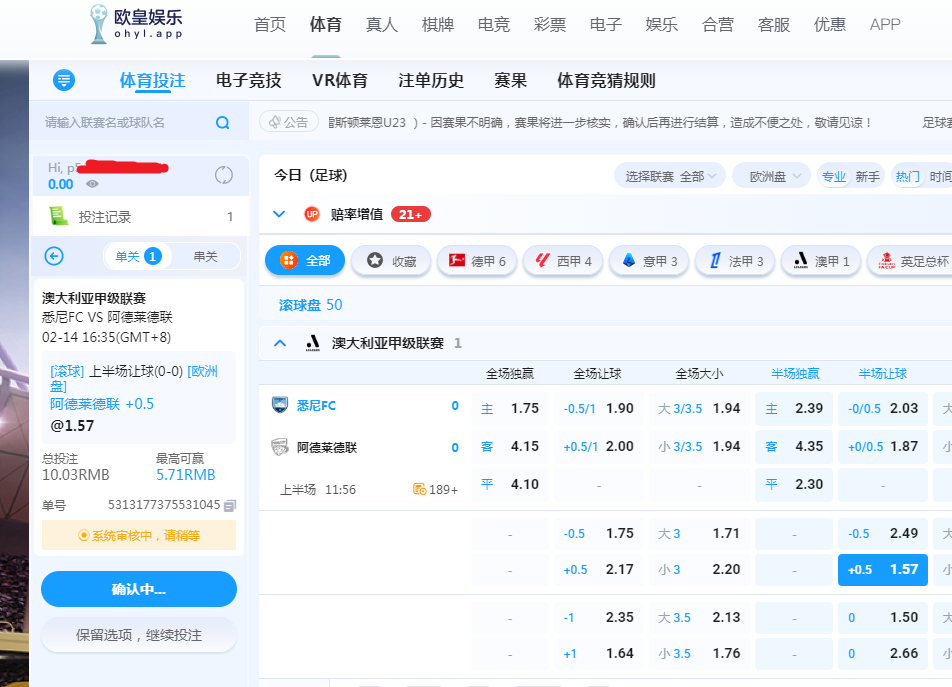Click 保留选项，继续投注 button
This screenshot has height=687, width=952.
tap(139, 635)
